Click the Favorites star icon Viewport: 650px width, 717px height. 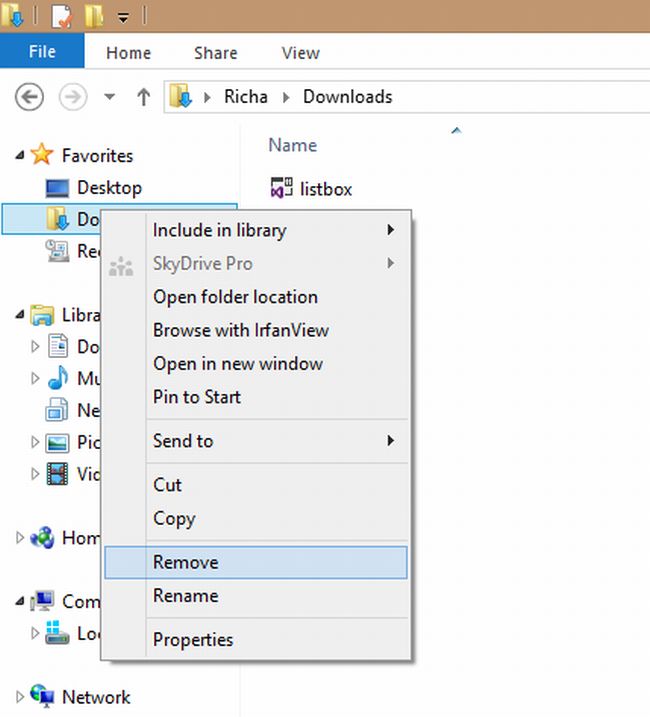42,154
